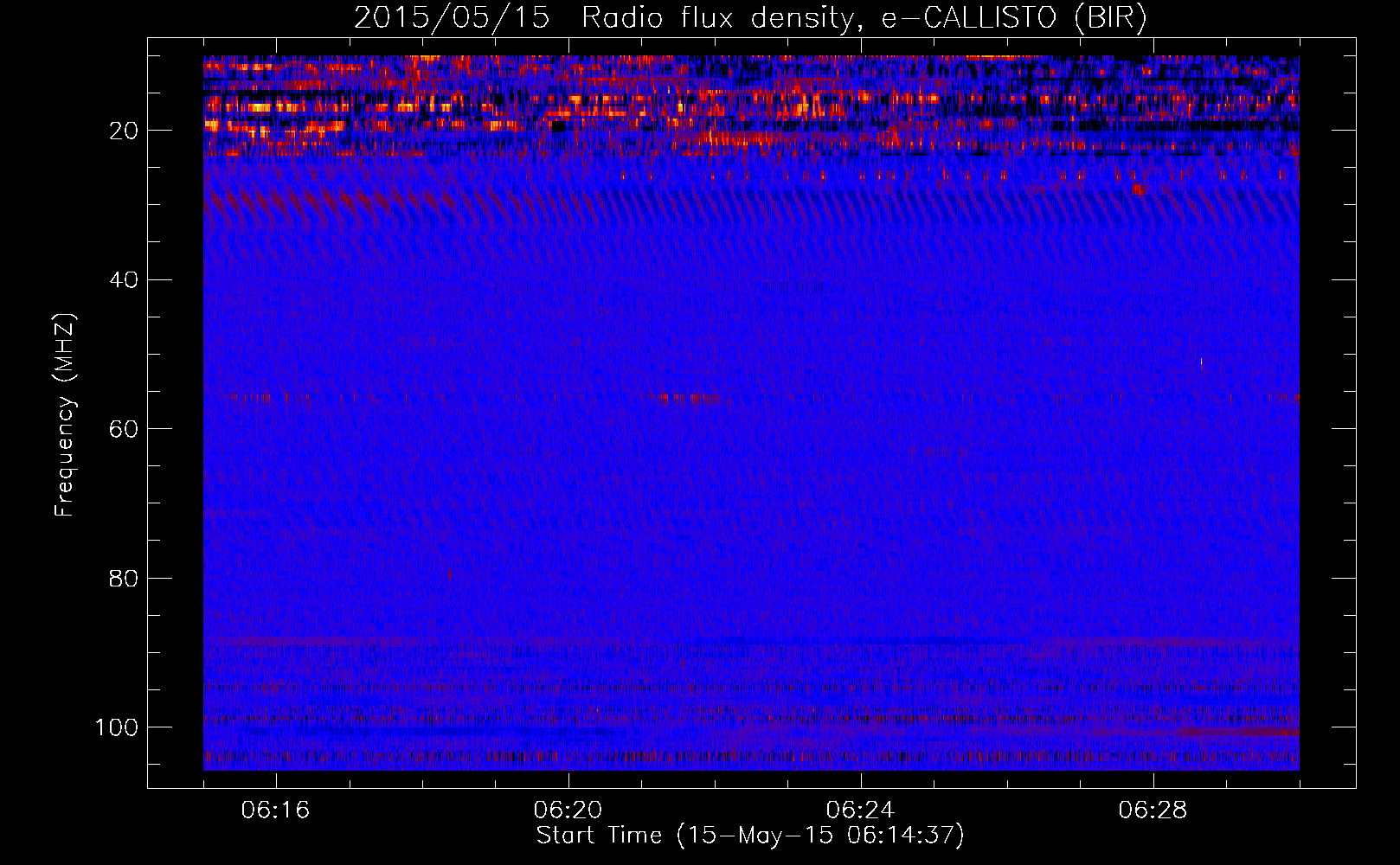Click the 06:16 time tick label
Image resolution: width=1400 pixels, height=865 pixels.
pos(276,811)
